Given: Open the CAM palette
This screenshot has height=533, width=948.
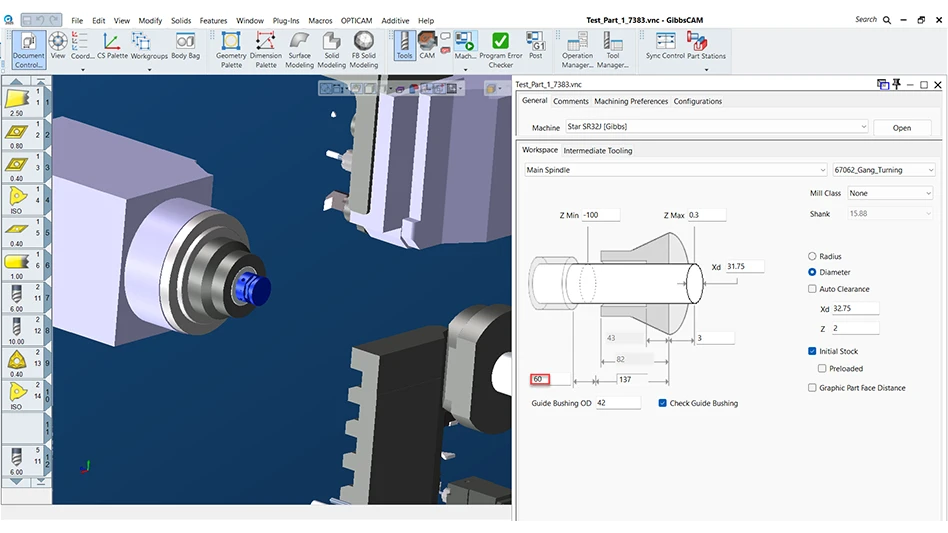Looking at the screenshot, I should (427, 46).
